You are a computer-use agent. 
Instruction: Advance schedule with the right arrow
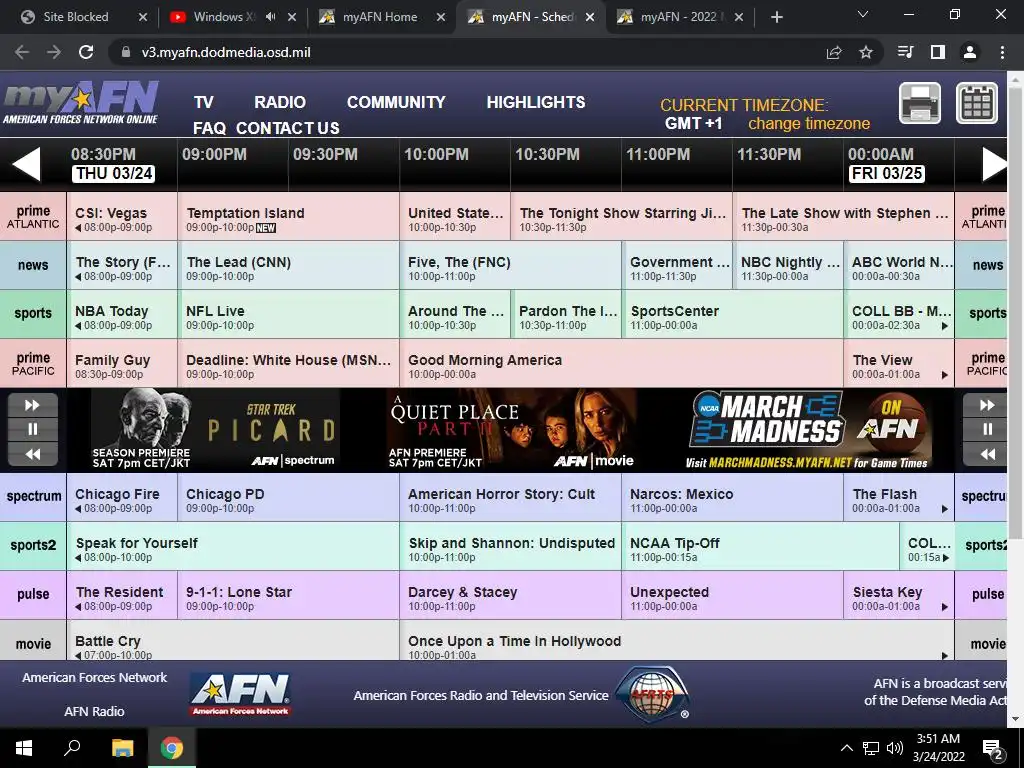pyautogui.click(x=995, y=164)
